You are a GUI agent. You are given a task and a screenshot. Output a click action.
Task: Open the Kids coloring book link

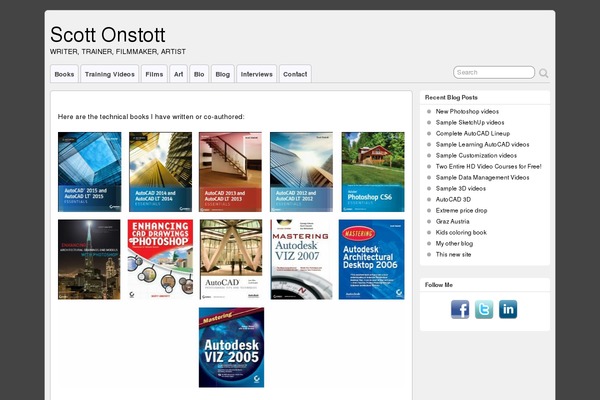pyautogui.click(x=461, y=232)
